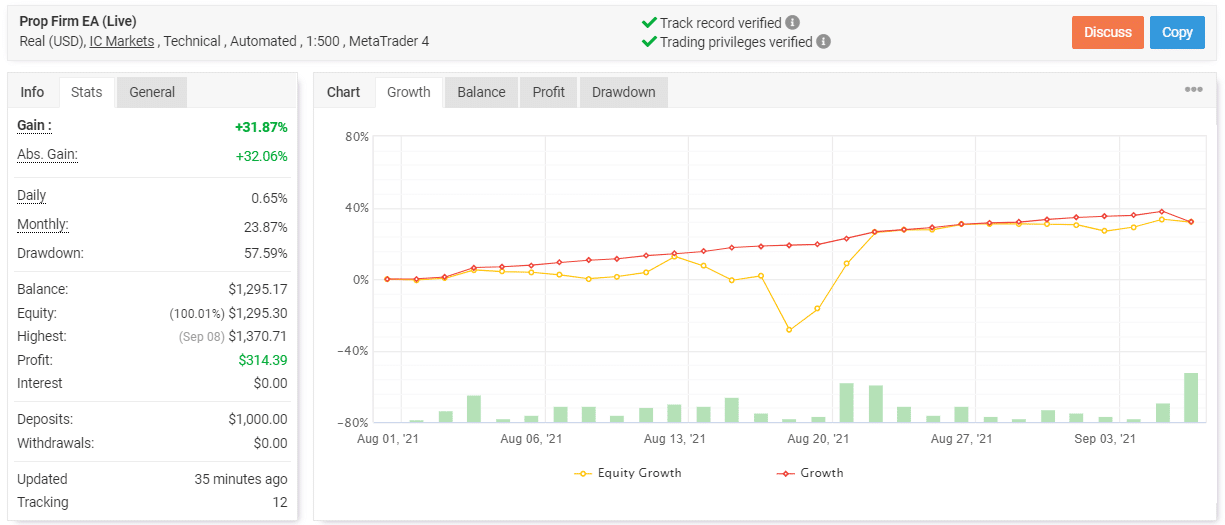This screenshot has height=525, width=1225.
Task: Open the IC Markets broker link
Action: pos(122,41)
